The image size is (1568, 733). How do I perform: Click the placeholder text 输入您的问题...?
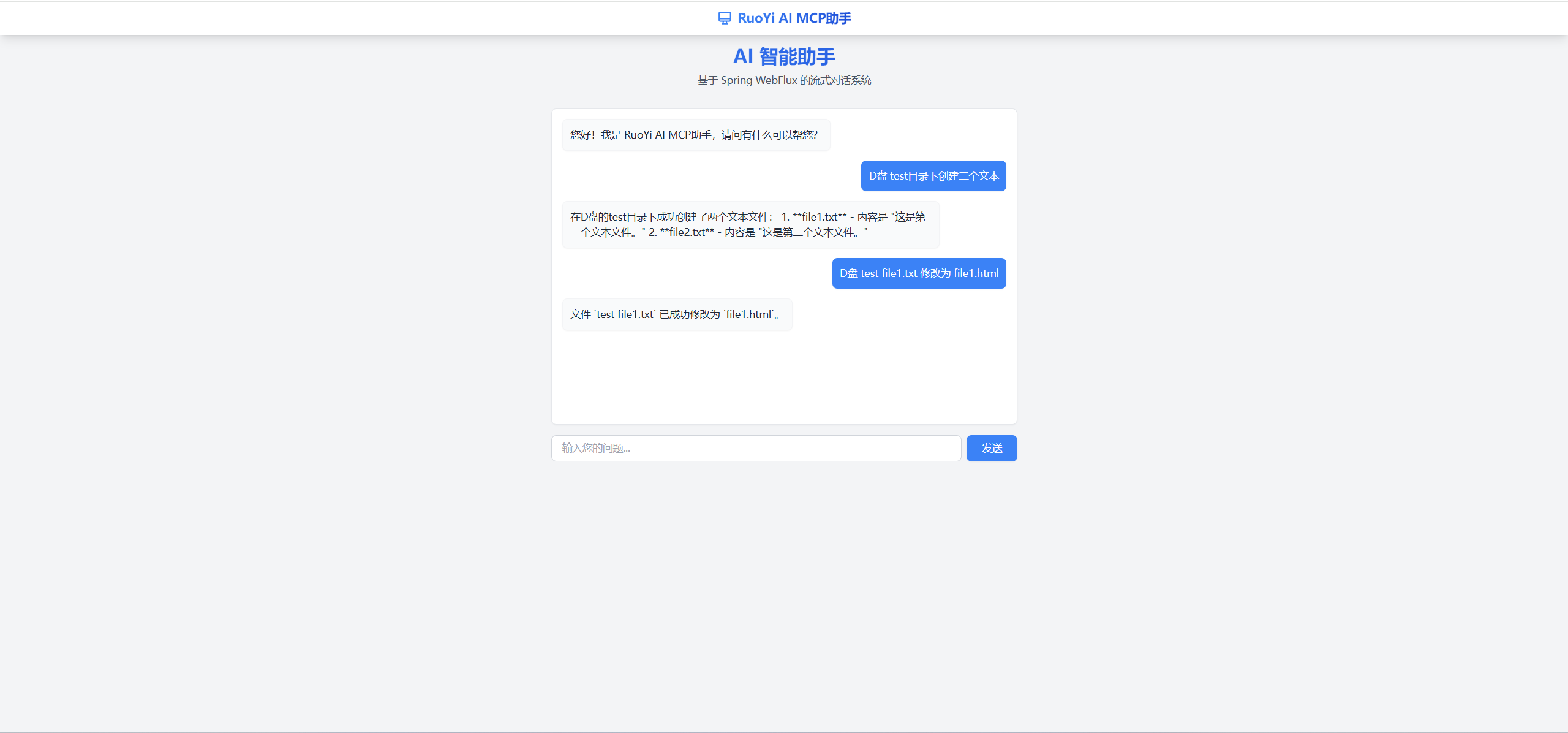[x=596, y=448]
